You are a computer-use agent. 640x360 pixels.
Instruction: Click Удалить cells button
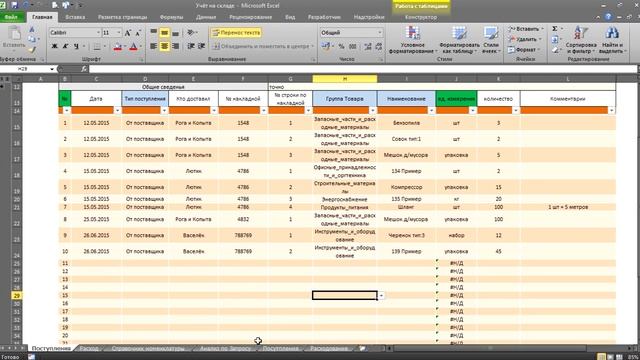coord(525,40)
